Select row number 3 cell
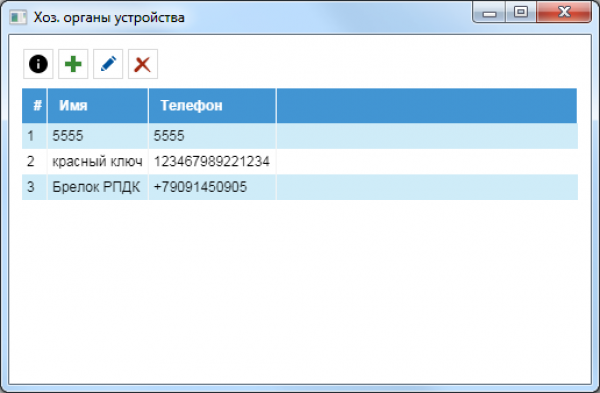Screen dimensions: 600x393 34,187
